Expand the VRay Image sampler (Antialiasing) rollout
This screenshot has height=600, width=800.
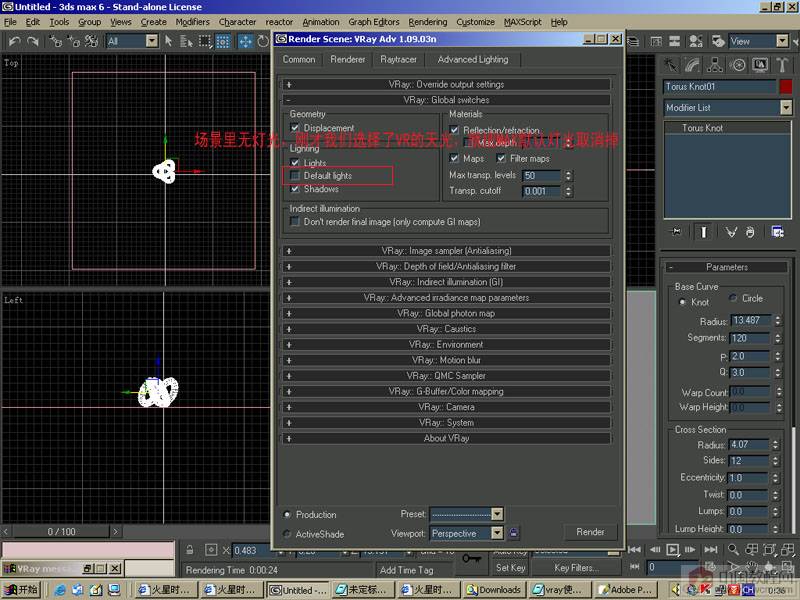point(446,251)
